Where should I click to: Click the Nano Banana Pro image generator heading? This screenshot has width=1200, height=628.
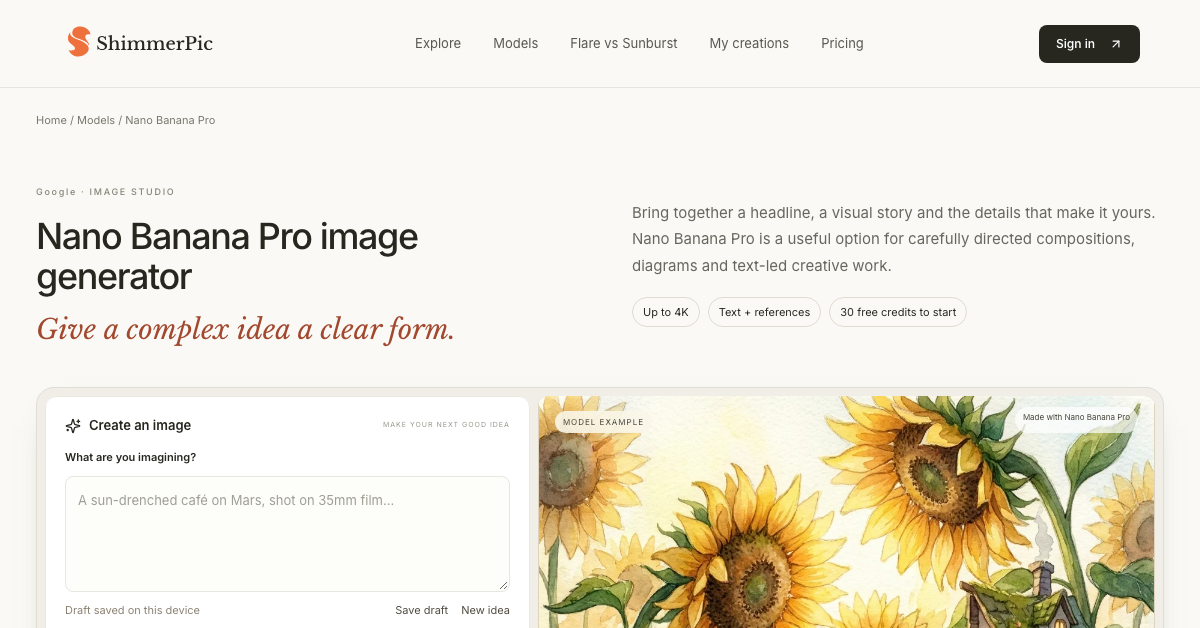(227, 256)
